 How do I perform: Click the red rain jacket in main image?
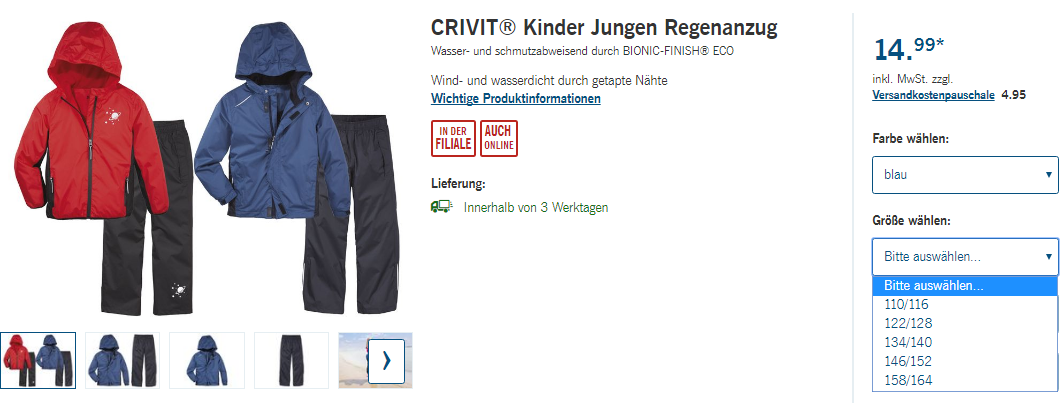click(90, 122)
